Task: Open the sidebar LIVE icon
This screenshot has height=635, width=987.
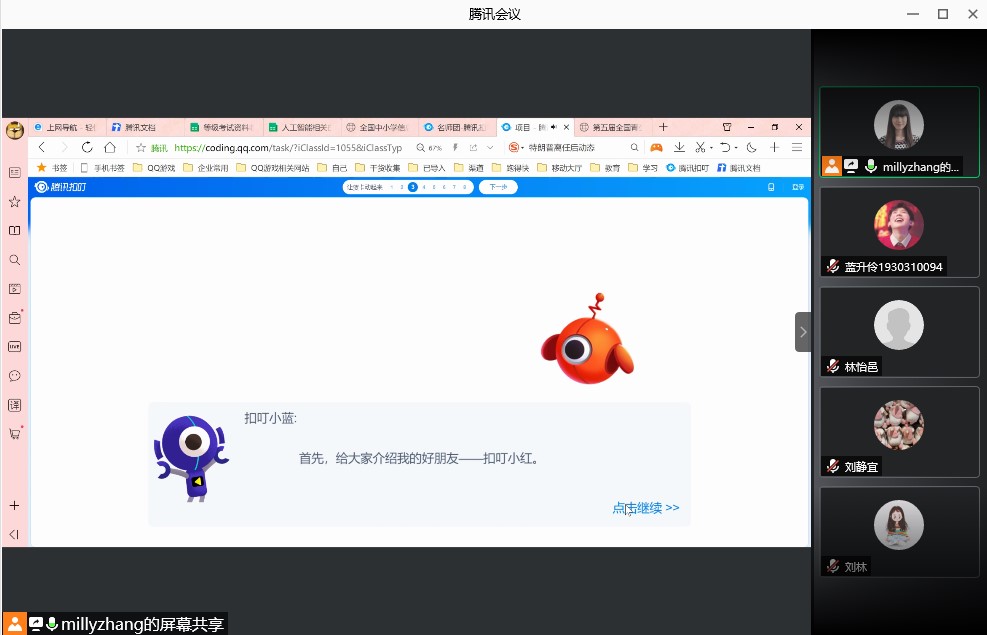Action: point(14,347)
